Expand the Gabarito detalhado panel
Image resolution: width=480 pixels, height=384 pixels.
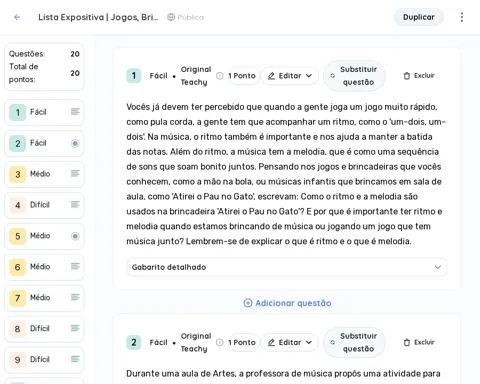pyautogui.click(x=287, y=267)
